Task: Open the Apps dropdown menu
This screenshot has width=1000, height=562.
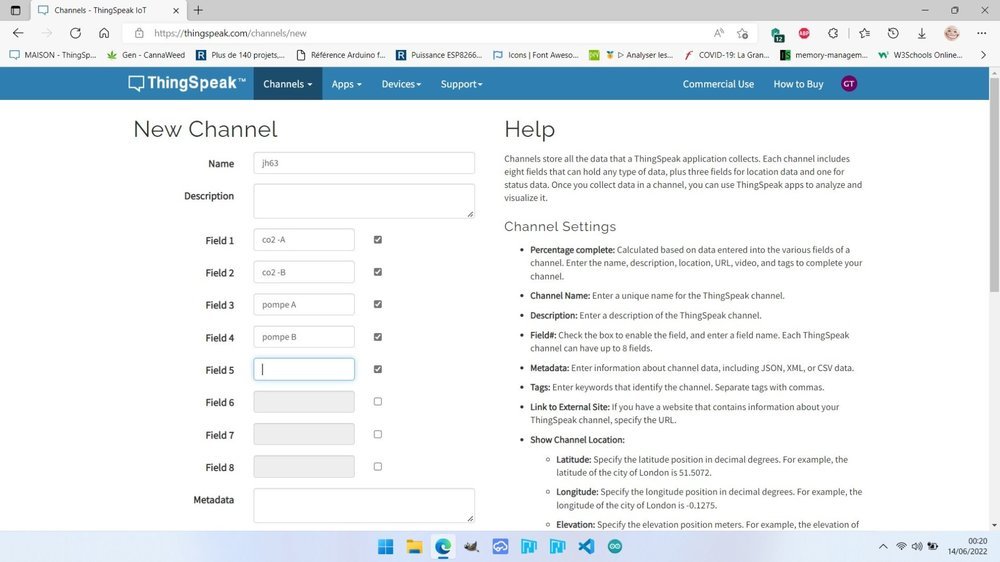Action: (x=346, y=84)
